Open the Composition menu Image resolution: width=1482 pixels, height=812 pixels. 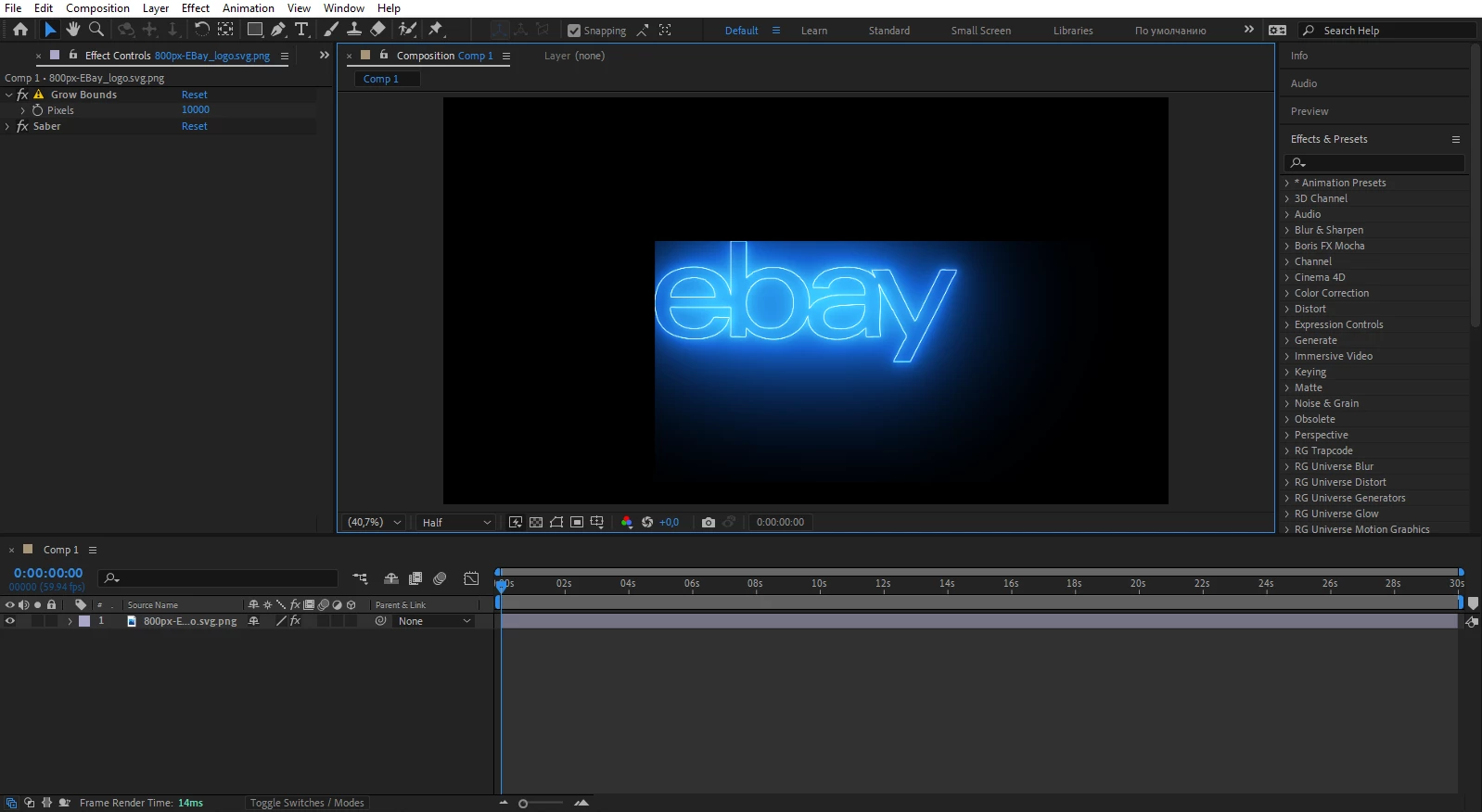tap(97, 8)
